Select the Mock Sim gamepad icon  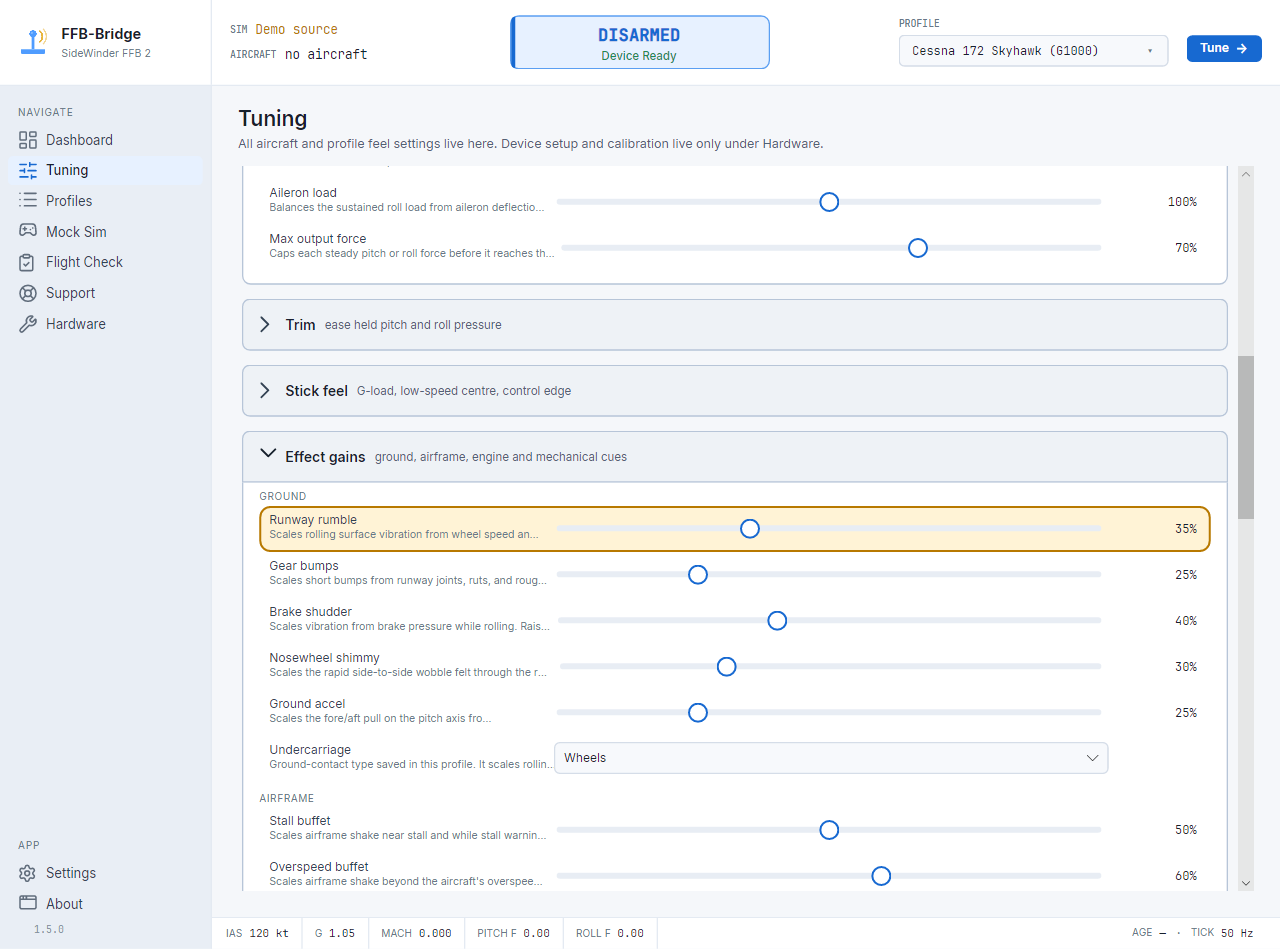(x=28, y=231)
